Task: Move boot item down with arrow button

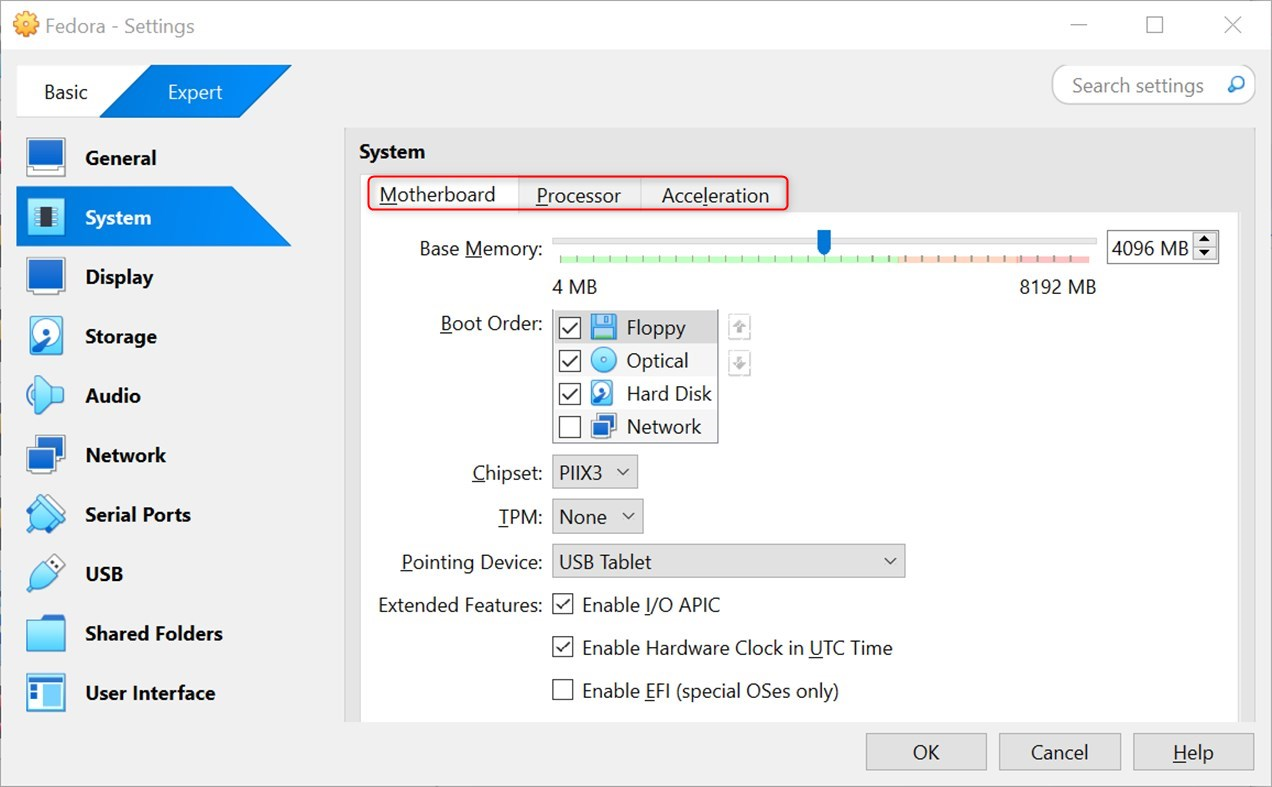Action: 739,362
